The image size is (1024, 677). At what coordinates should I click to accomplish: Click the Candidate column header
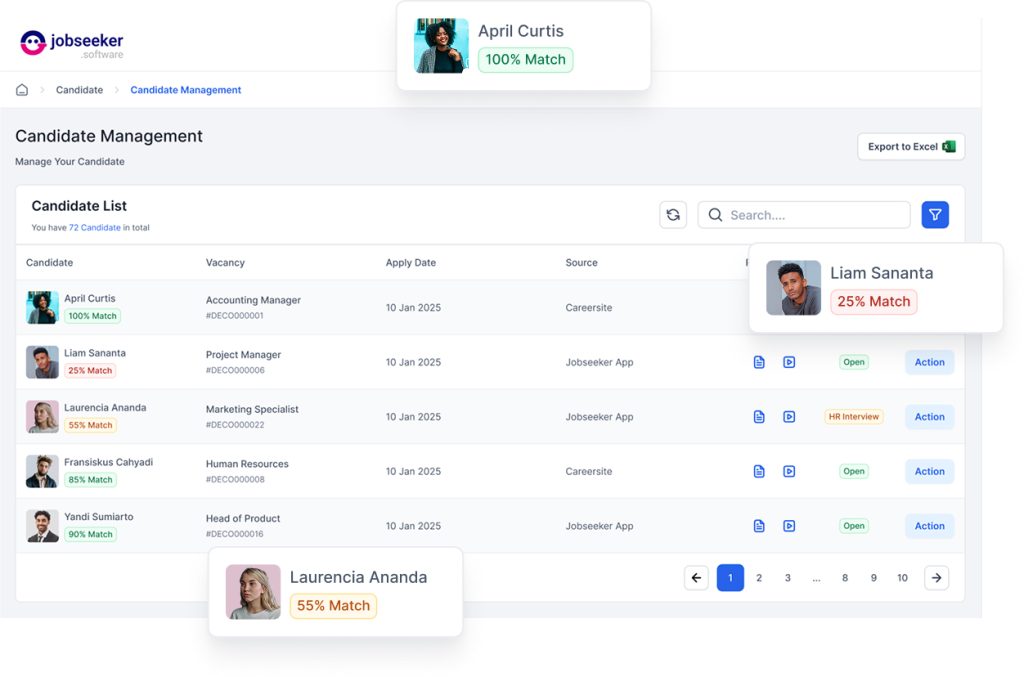tap(50, 262)
